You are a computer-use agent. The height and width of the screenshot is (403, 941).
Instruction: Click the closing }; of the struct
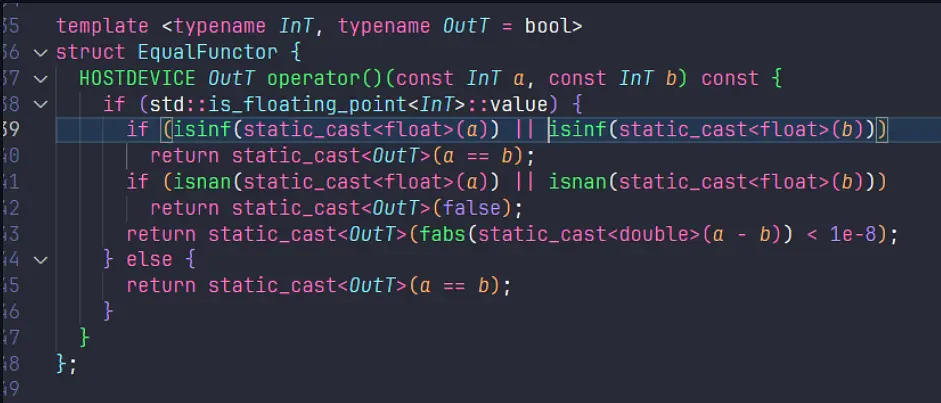[67, 363]
